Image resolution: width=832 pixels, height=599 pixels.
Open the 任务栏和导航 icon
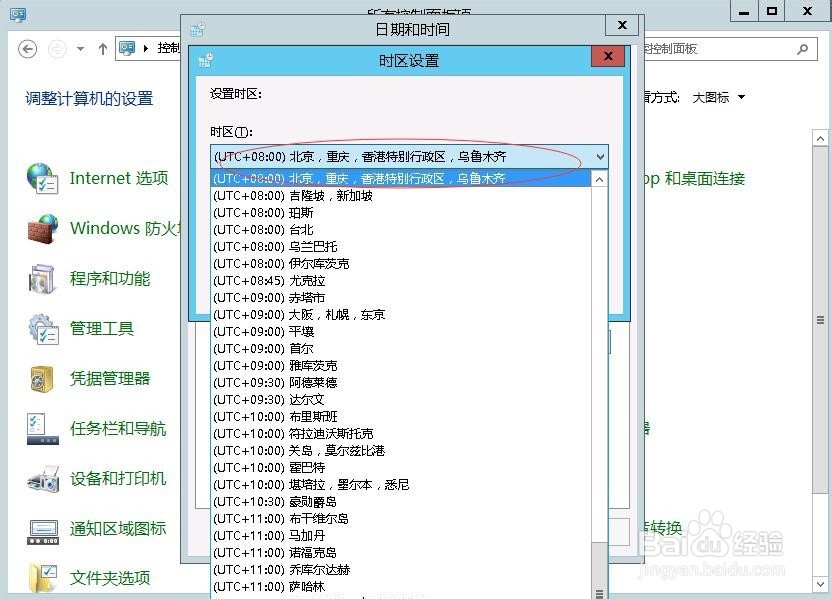pyautogui.click(x=42, y=429)
